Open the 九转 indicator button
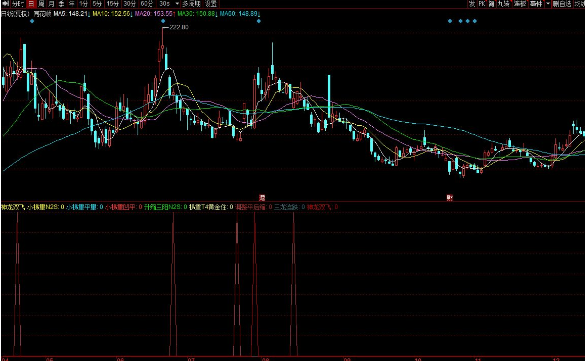The width and height of the screenshot is (585, 361). click(x=503, y=4)
